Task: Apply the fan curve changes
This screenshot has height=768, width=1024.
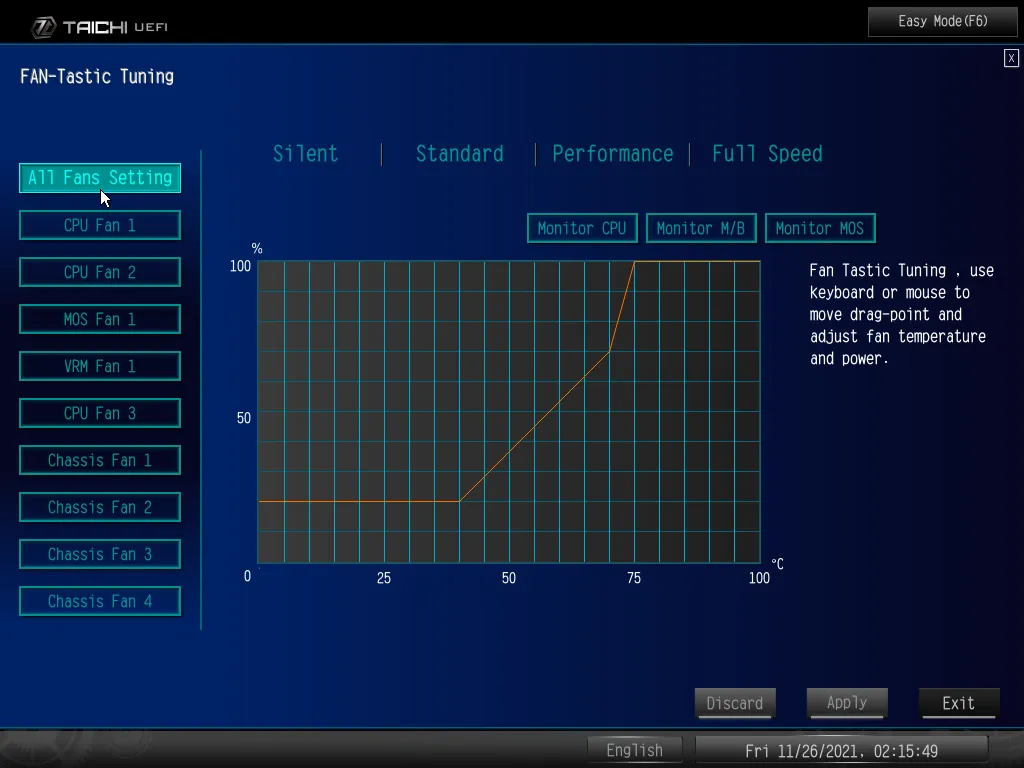Action: [x=847, y=703]
